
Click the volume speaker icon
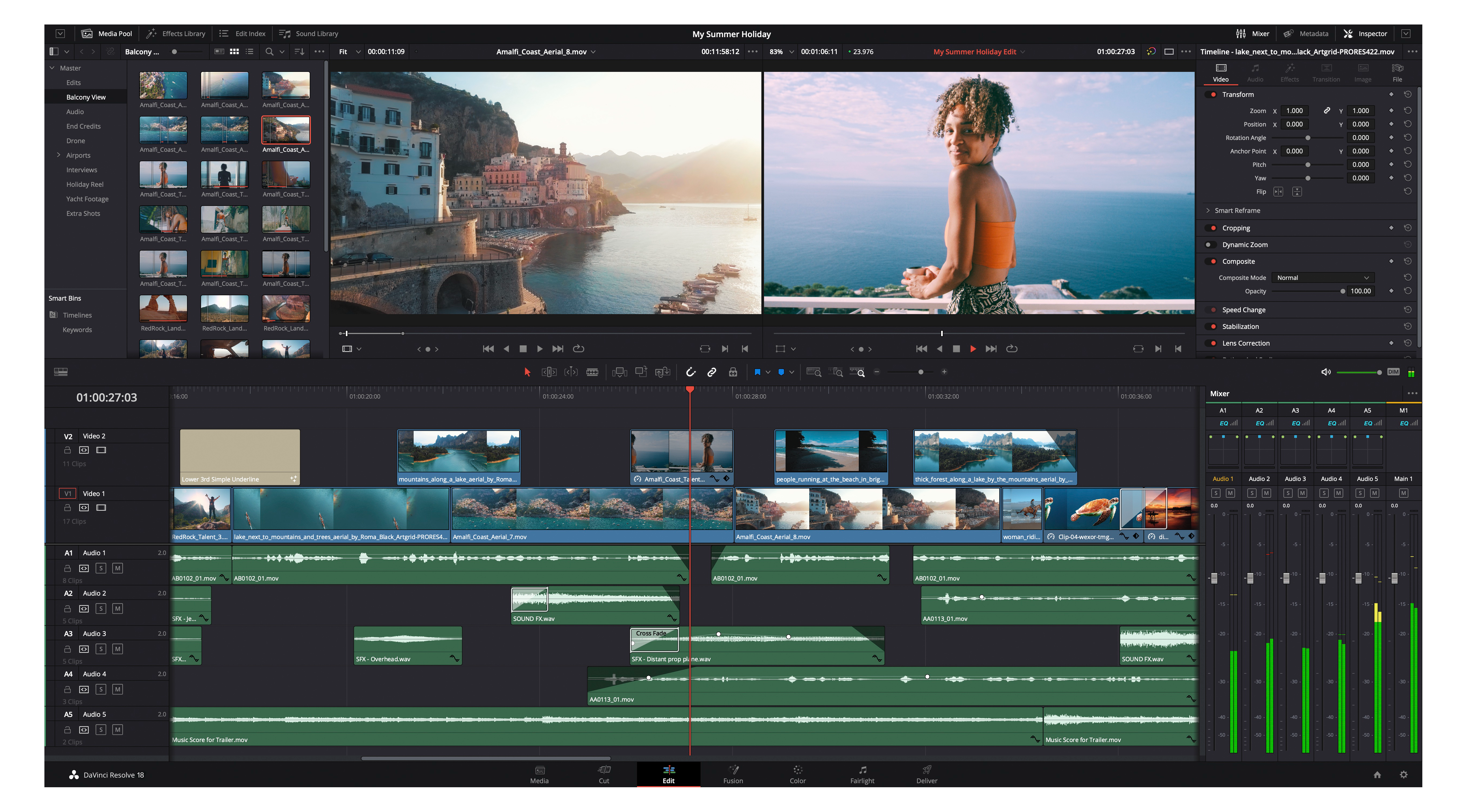tap(1326, 372)
